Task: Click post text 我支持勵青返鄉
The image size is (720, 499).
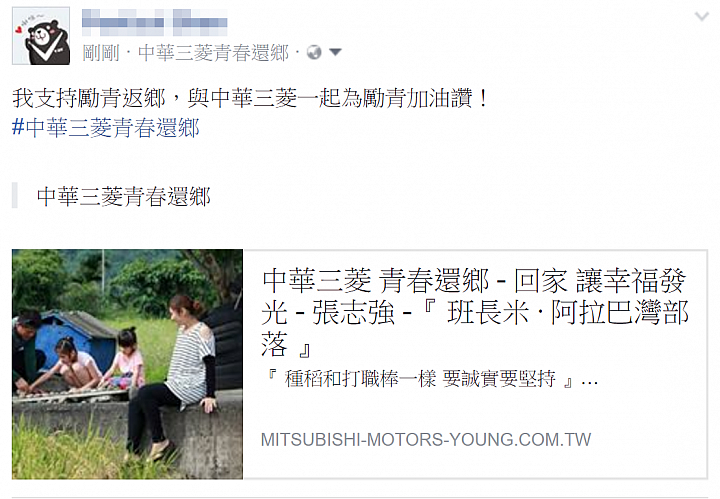Action: (89, 98)
